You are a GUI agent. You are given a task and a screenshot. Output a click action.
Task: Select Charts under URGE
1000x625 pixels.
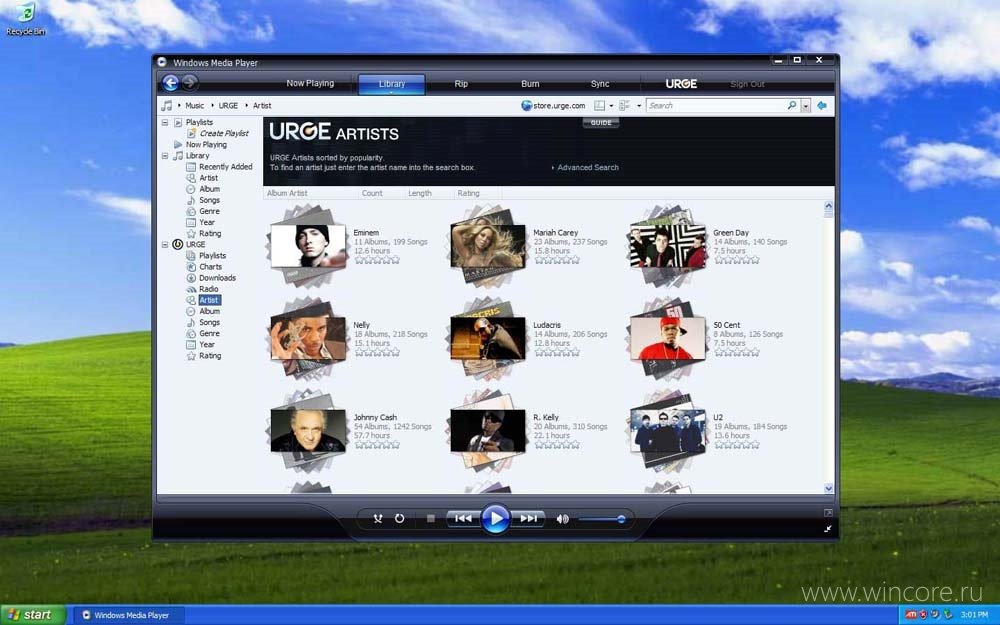tap(210, 267)
